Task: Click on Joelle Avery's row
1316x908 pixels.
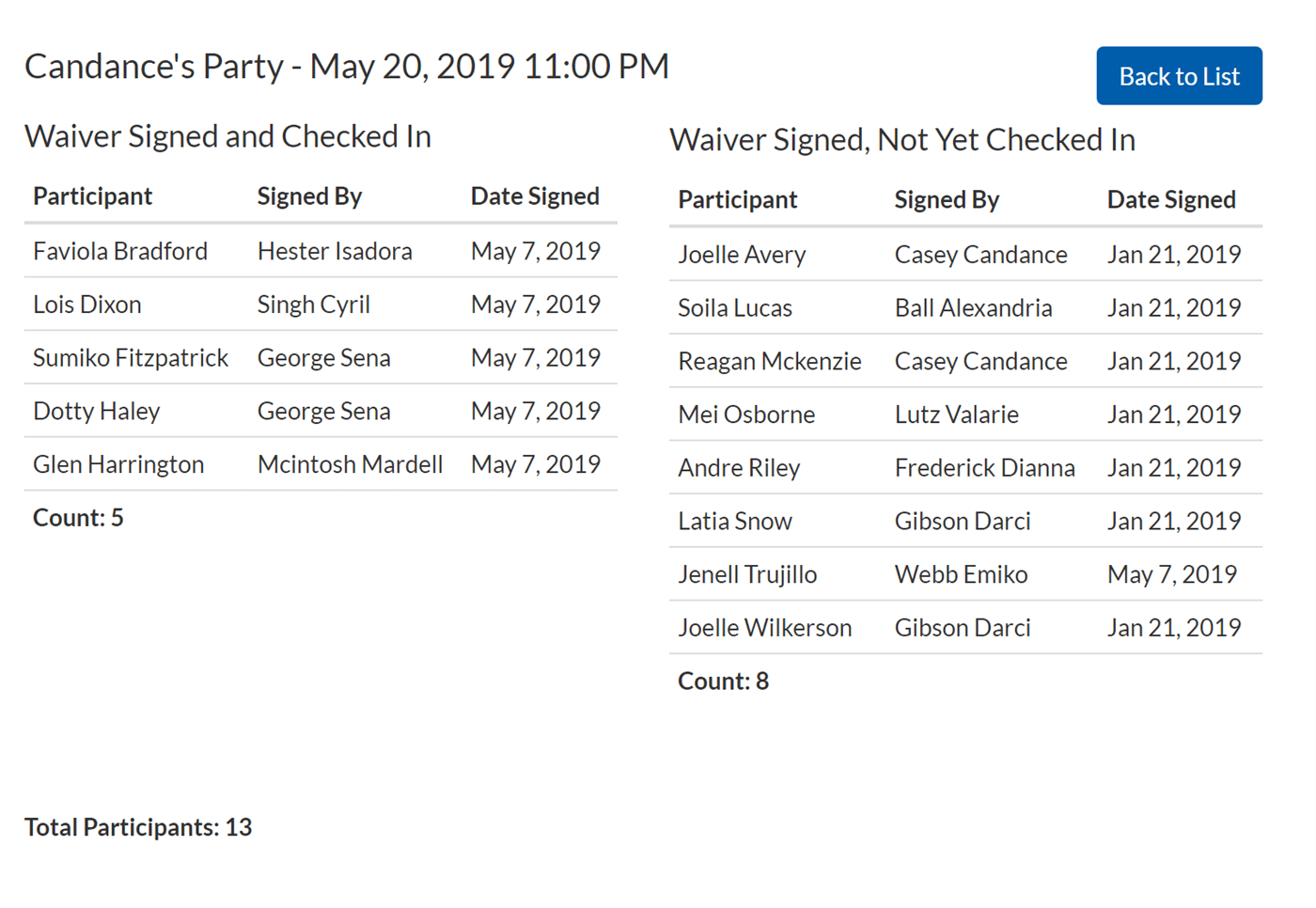Action: click(x=742, y=254)
